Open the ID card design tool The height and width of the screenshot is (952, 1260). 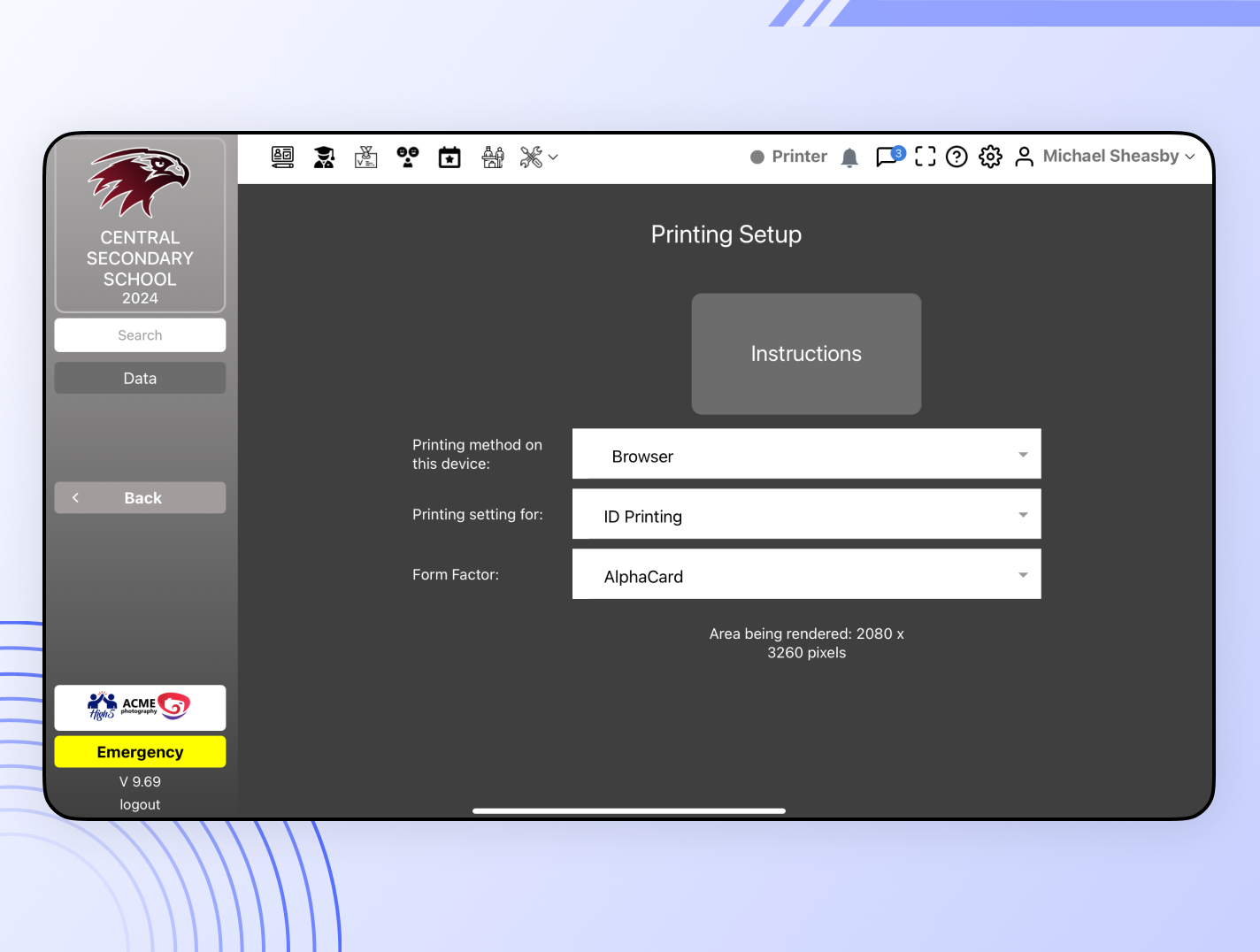click(x=282, y=157)
